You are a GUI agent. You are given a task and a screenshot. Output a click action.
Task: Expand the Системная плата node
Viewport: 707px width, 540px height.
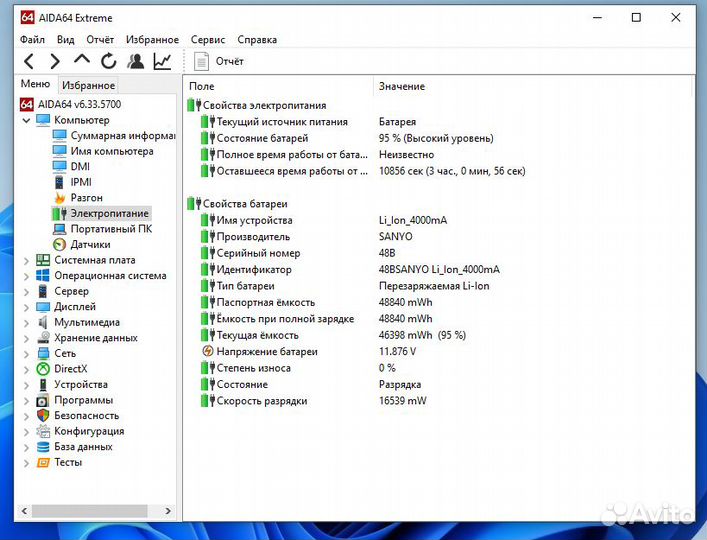(x=26, y=261)
